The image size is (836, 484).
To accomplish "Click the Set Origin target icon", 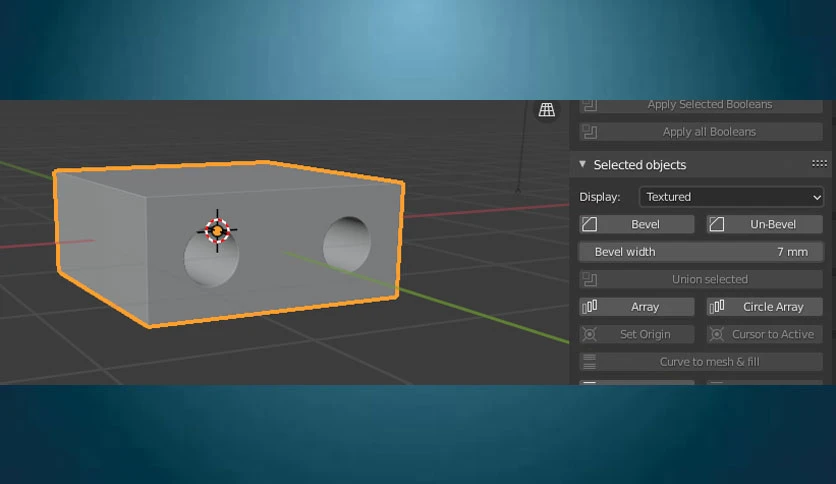I will tap(589, 334).
